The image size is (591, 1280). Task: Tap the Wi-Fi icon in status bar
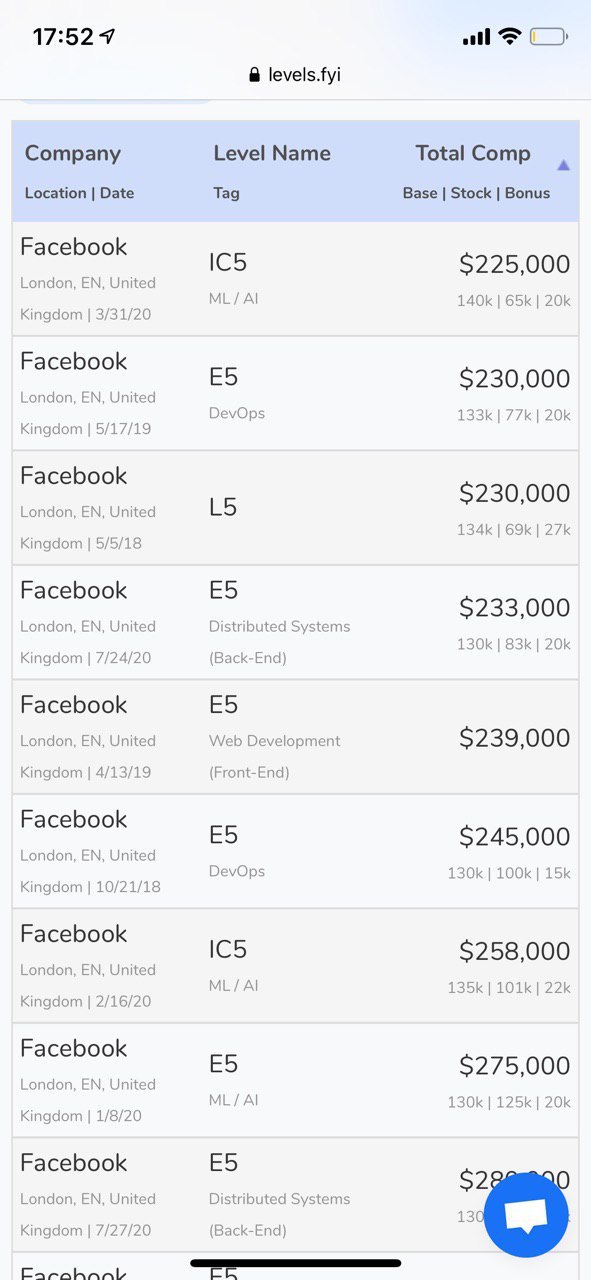click(510, 37)
